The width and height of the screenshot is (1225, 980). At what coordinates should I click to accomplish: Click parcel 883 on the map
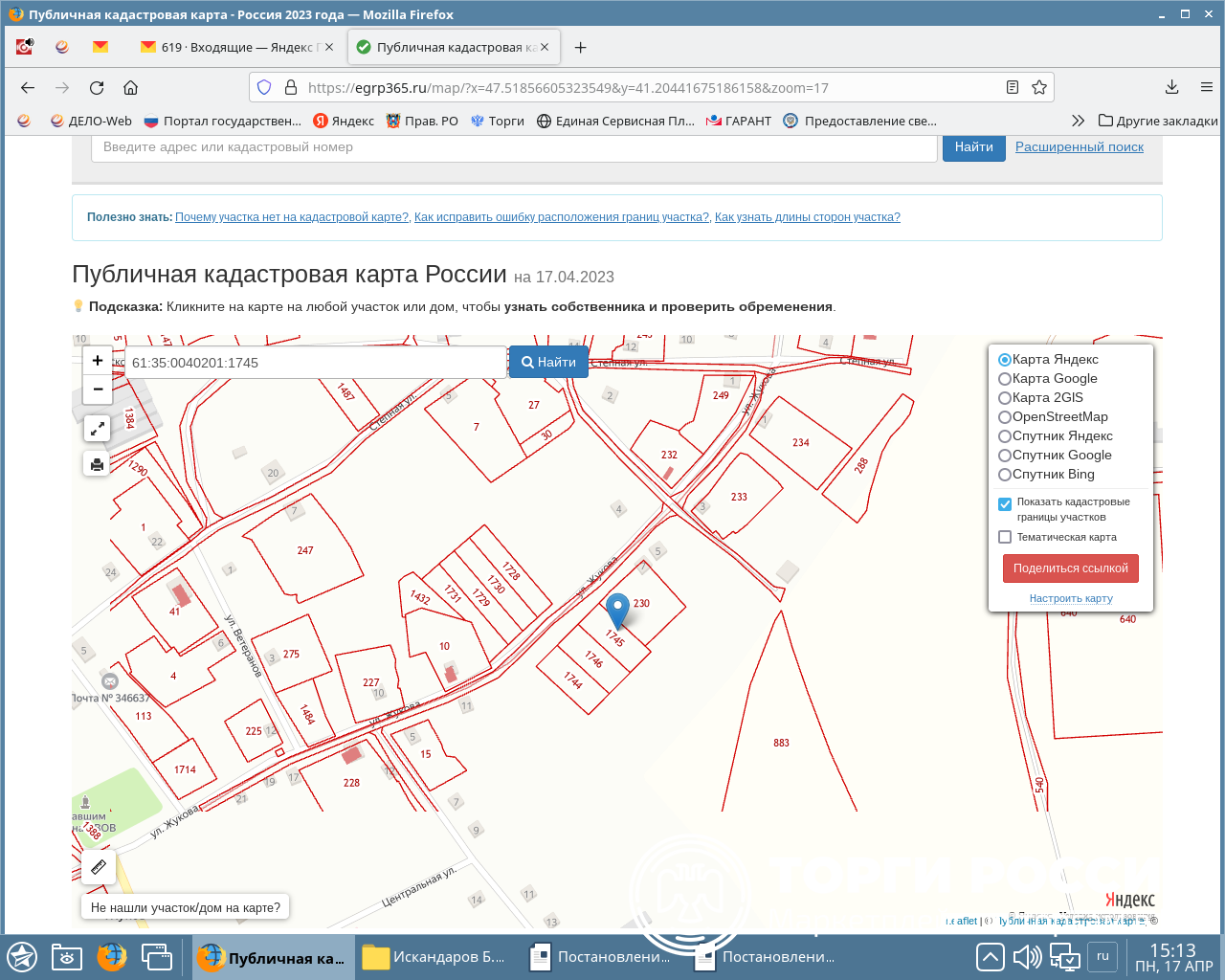click(x=781, y=743)
